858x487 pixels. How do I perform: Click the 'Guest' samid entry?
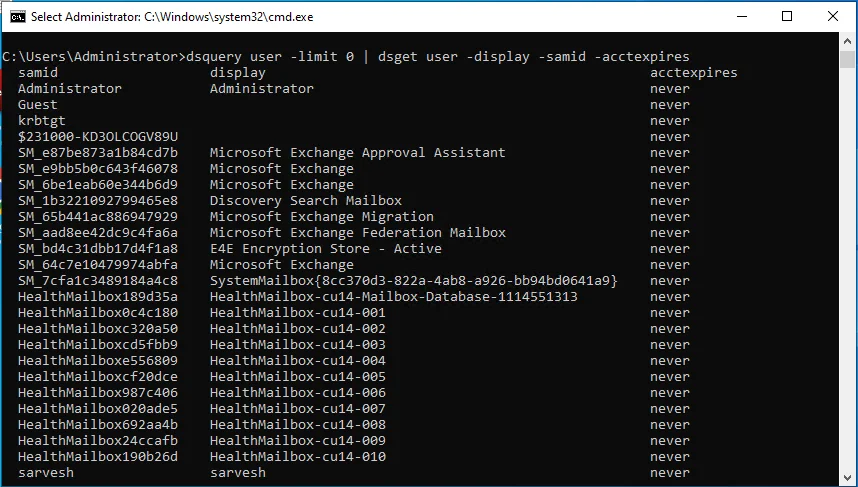(38, 105)
